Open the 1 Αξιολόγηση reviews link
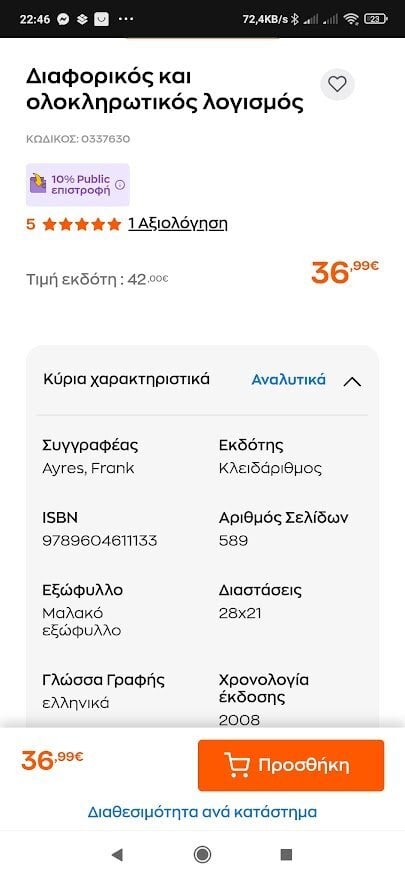This screenshot has width=405, height=879. [x=178, y=224]
